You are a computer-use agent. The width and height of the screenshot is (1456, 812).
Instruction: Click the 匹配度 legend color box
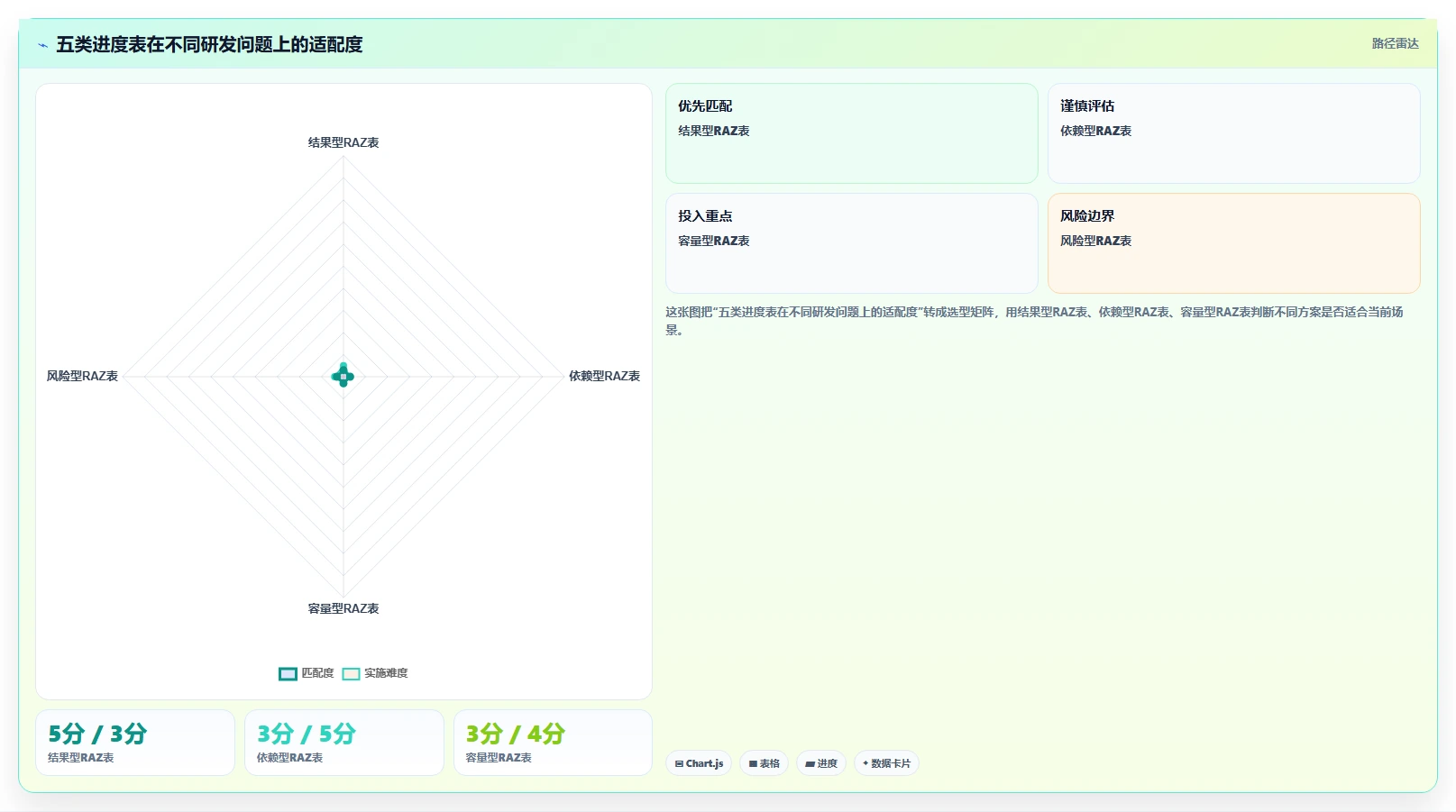tap(288, 674)
